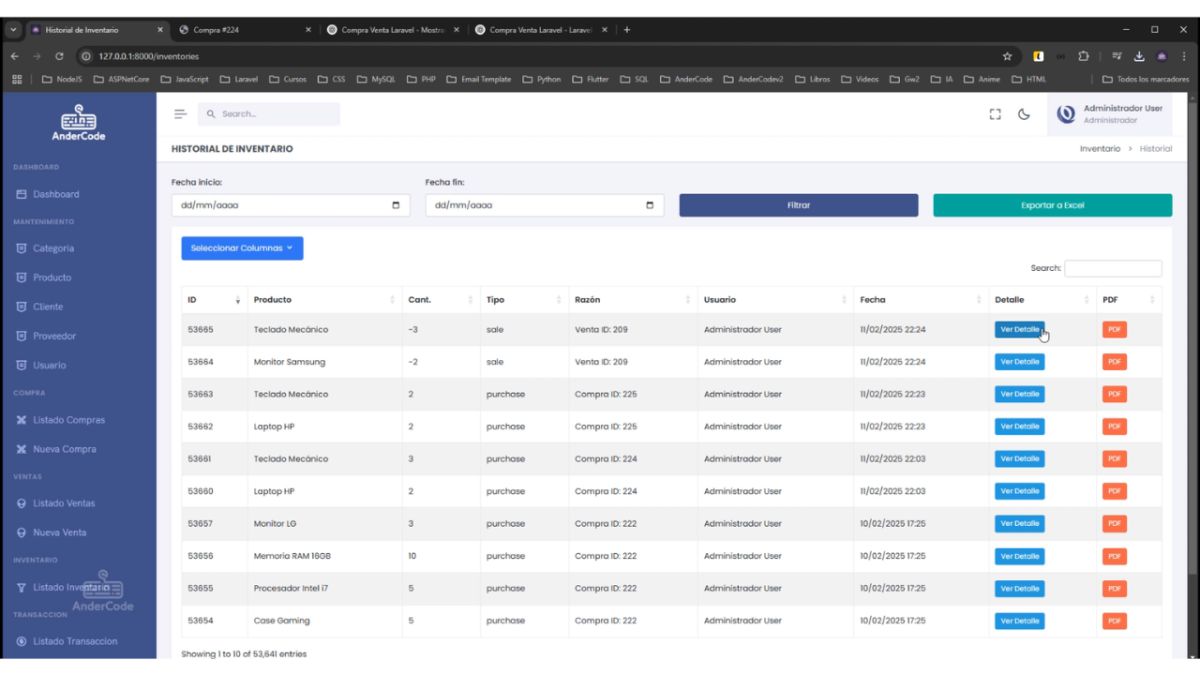Click the fullscreen icon in header
Screen dimensions: 1200x675
coord(995,115)
